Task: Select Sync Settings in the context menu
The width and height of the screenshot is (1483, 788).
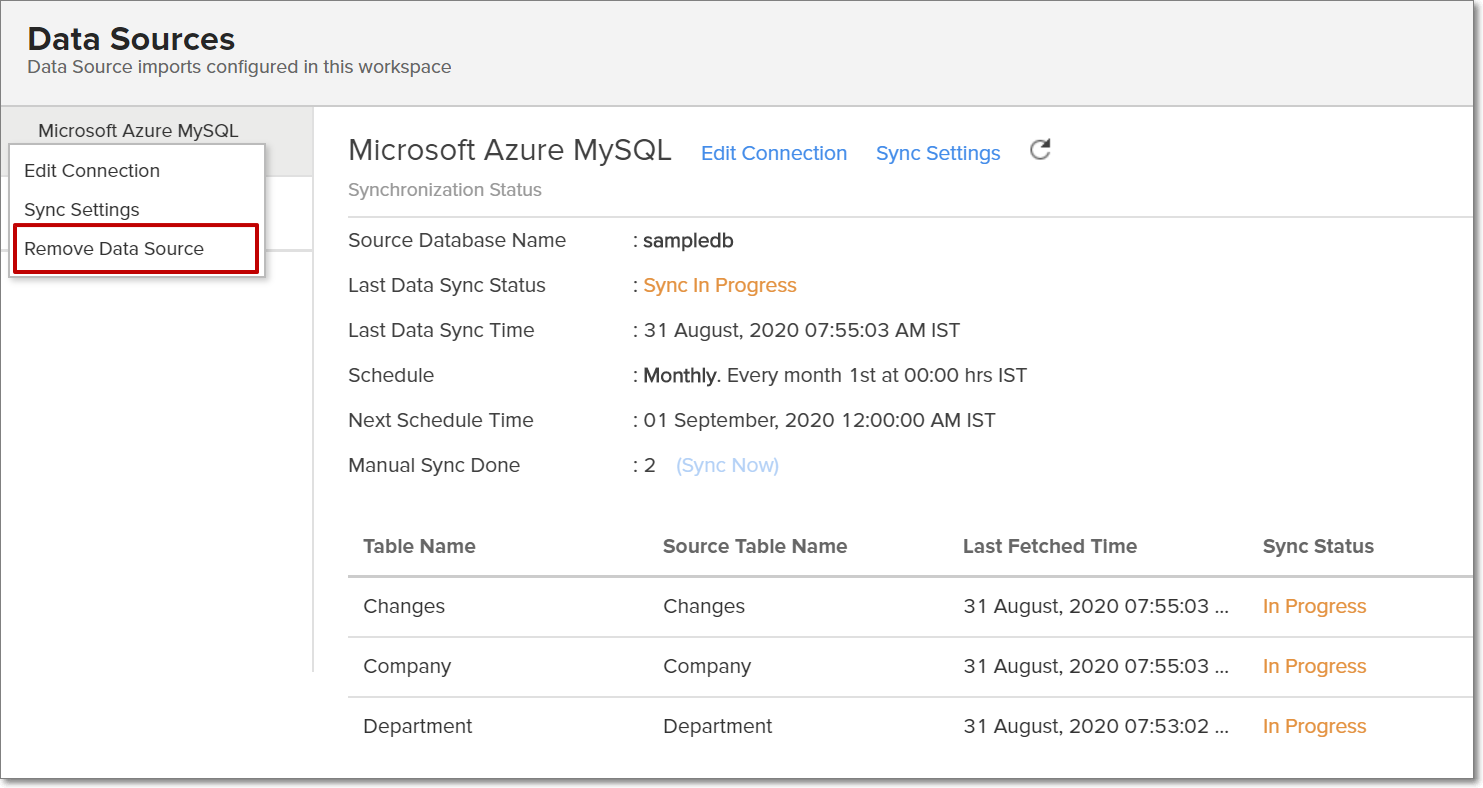Action: (x=81, y=209)
